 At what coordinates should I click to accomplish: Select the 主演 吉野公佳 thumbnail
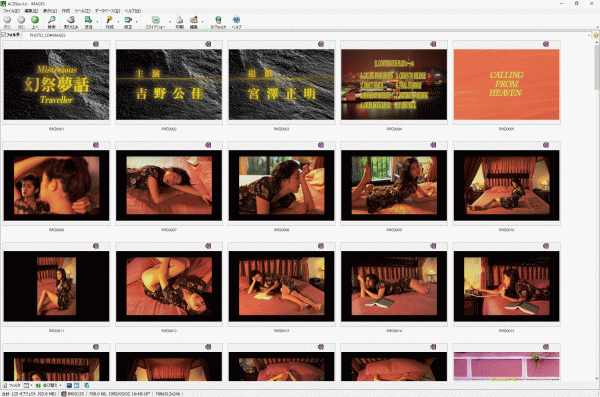point(169,84)
